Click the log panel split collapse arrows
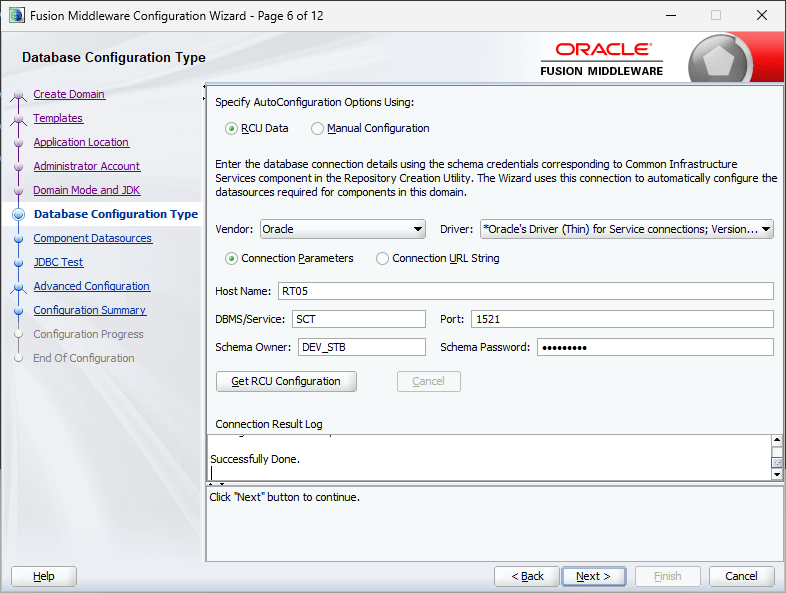Screen dimensions: 786x593 tap(216, 484)
